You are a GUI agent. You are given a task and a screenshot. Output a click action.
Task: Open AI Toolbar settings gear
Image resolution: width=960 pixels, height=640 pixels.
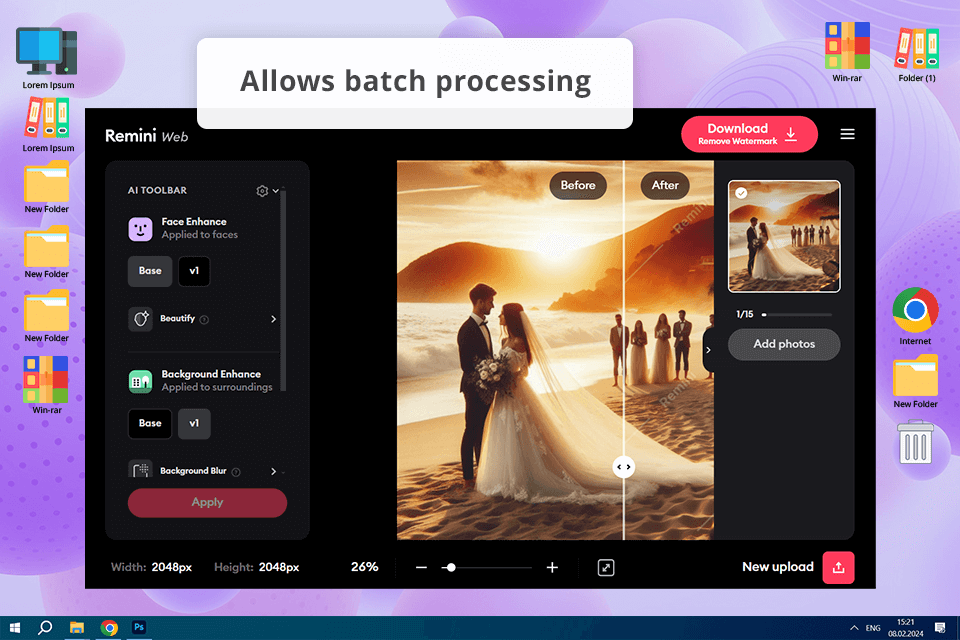(262, 190)
